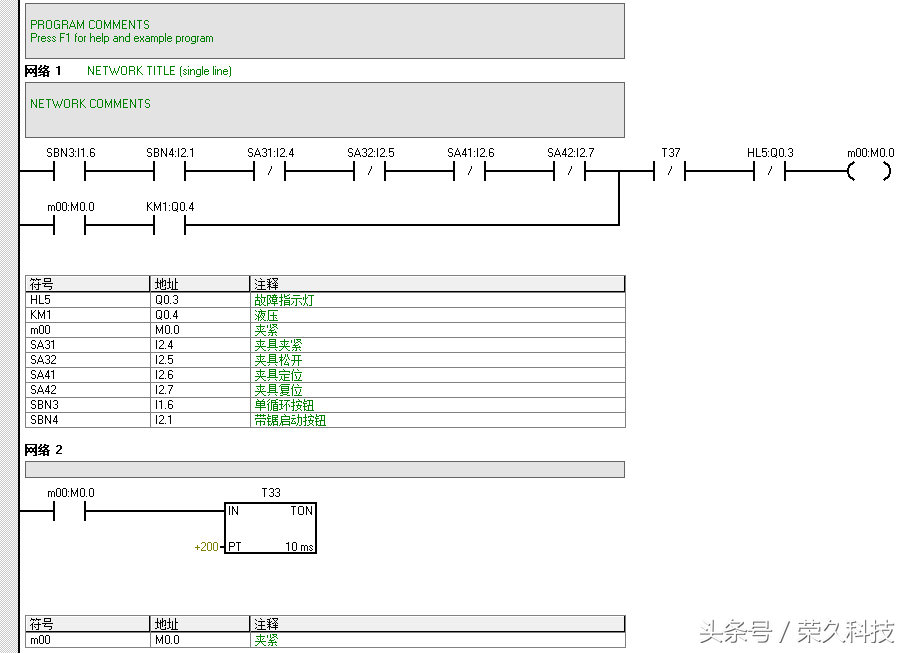Click the 带锯启动按钮 comment for SBN4
The image size is (910, 653).
(x=290, y=420)
